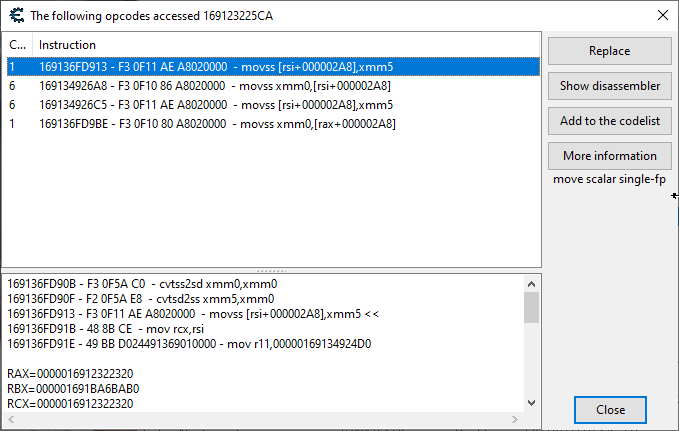Select the row at address 169136FD9BE
This screenshot has width=679, height=431.
point(273,124)
